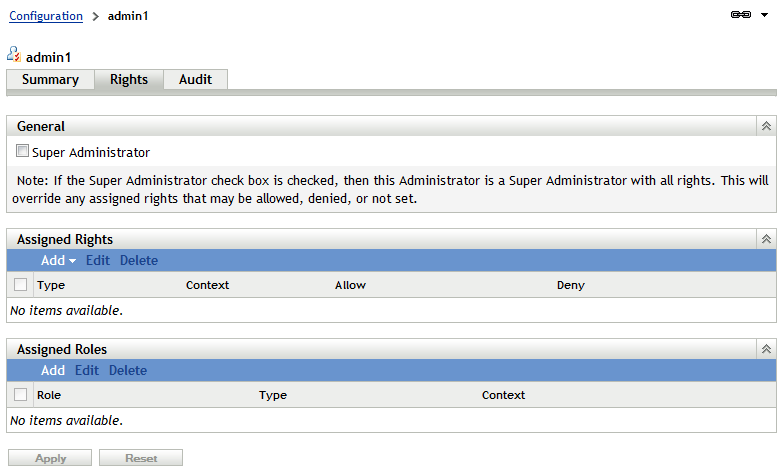Click the admin1 administrator user icon
782x475 pixels.
click(14, 56)
